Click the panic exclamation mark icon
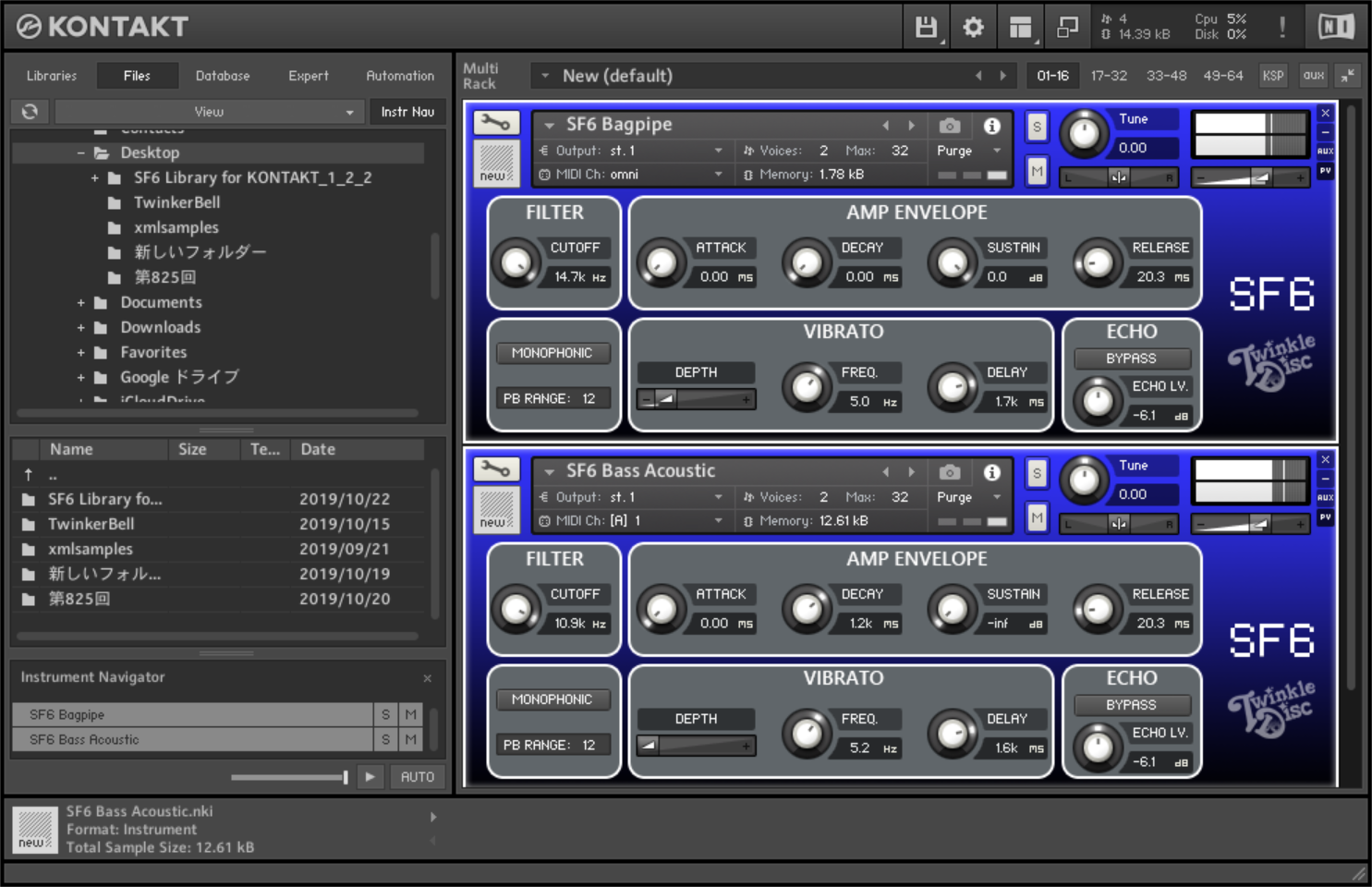 click(x=1282, y=27)
